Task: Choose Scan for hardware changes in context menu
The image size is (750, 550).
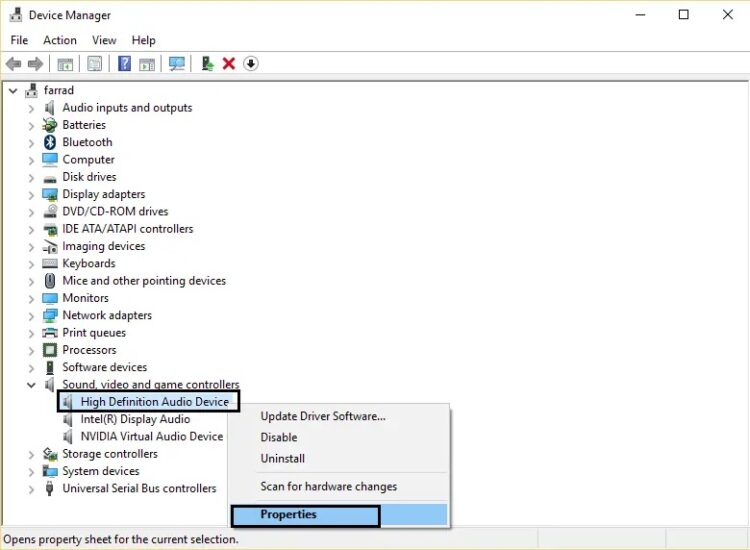Action: point(339,486)
